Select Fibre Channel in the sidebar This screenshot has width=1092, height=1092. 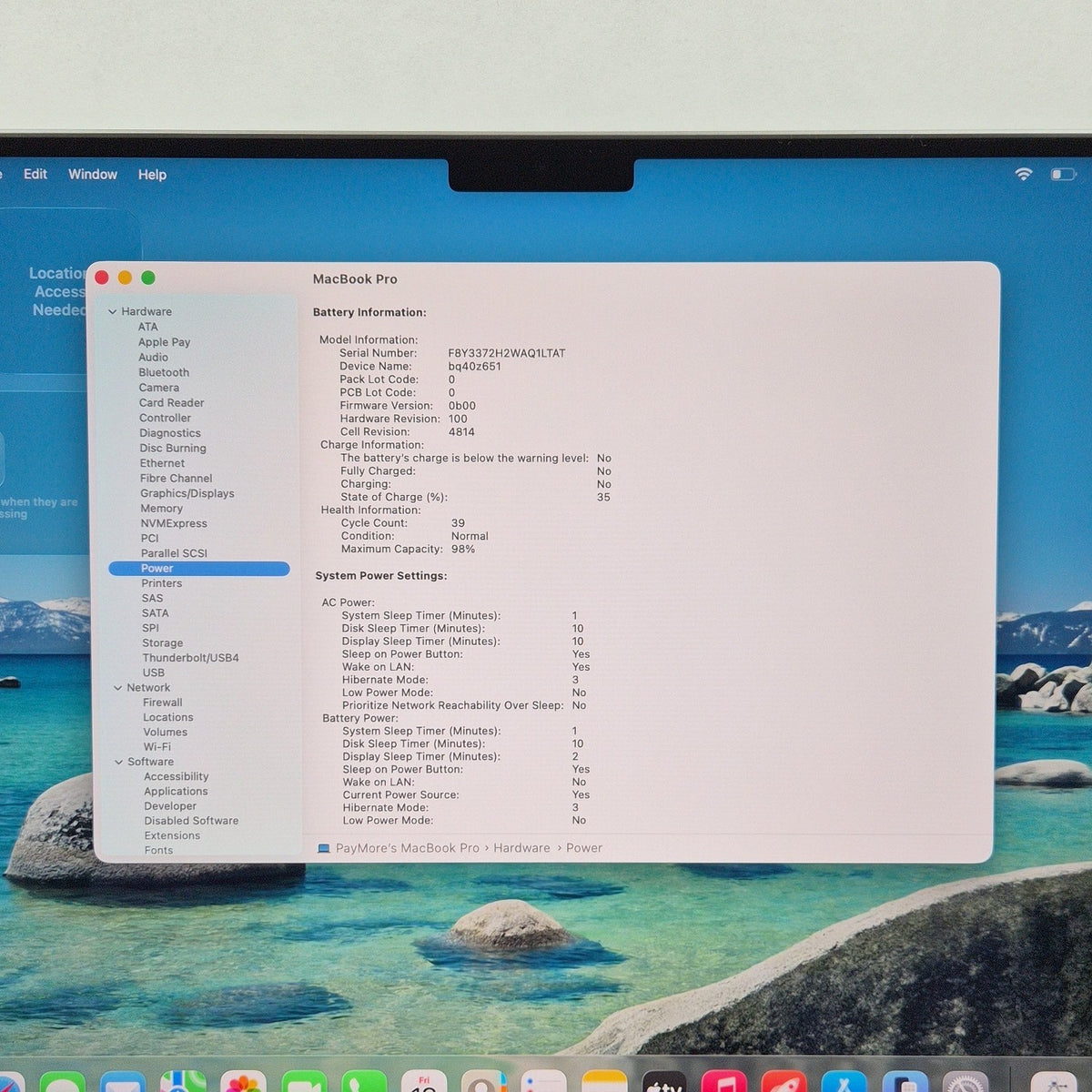[176, 478]
